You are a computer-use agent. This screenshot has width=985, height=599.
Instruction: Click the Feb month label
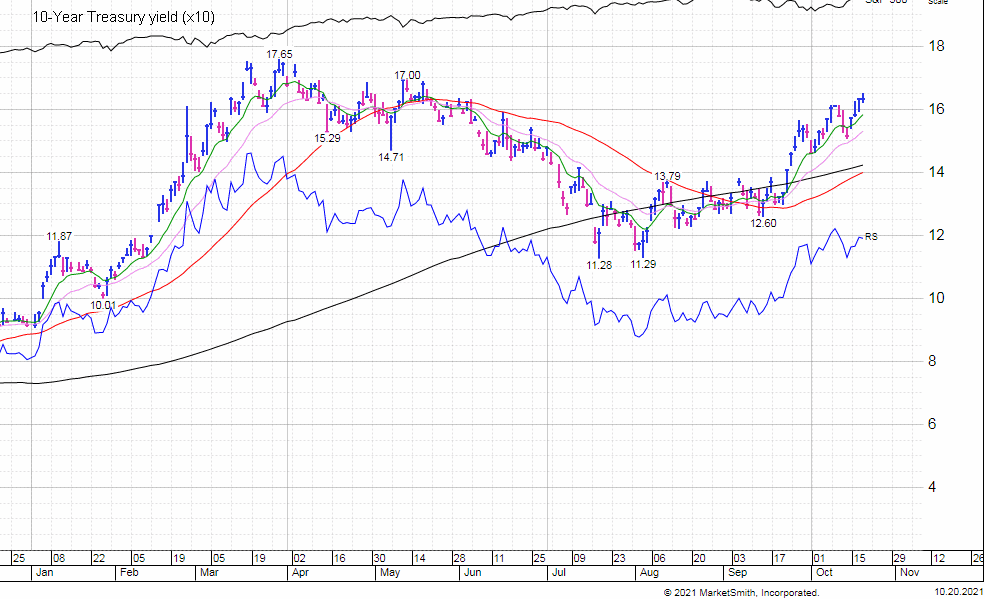point(129,573)
